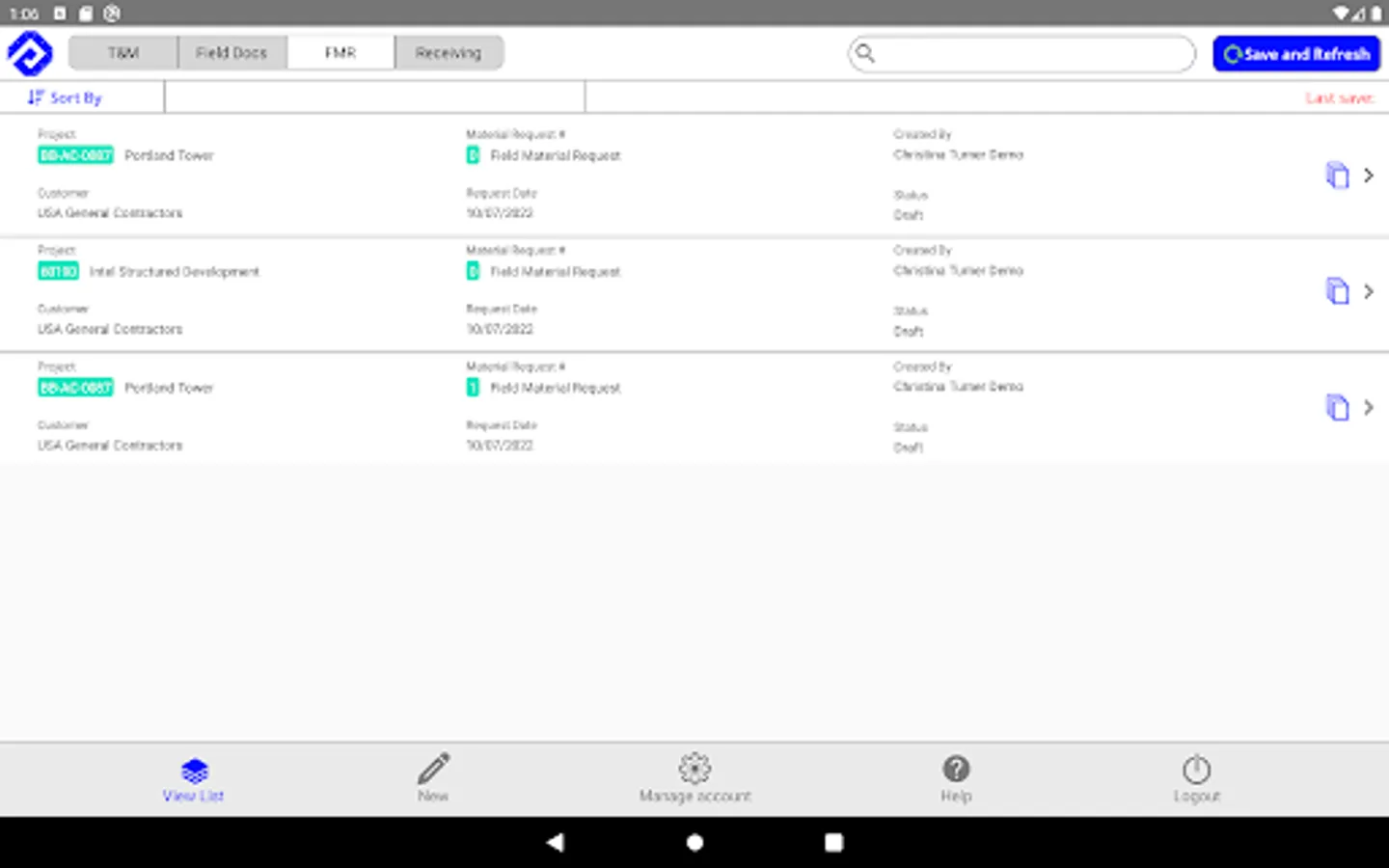Screen dimensions: 1389x868
Task: Tap the material request number badge '1'
Action: (x=473, y=388)
